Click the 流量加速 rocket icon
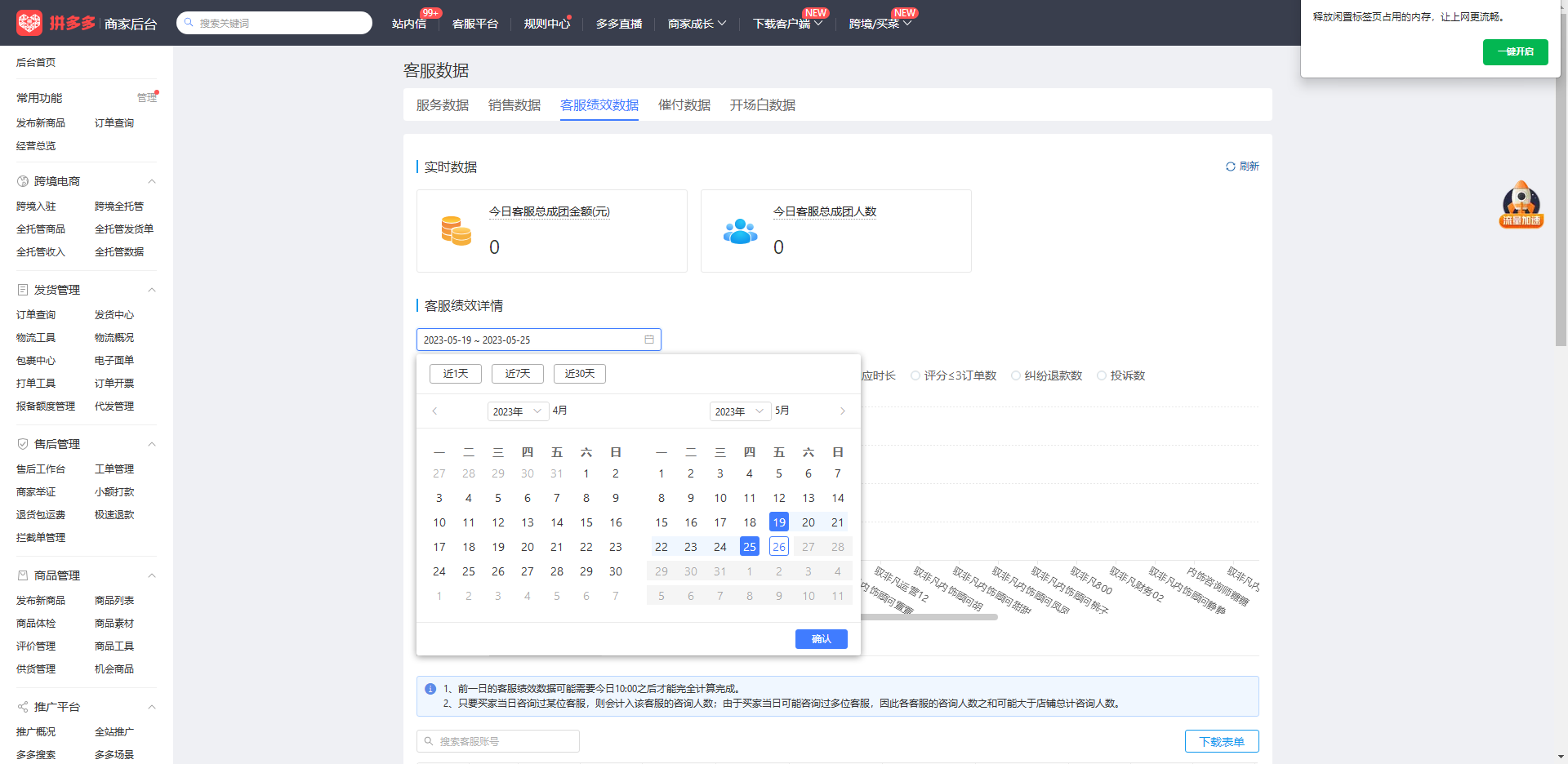Image resolution: width=1568 pixels, height=764 pixels. pos(1521,204)
